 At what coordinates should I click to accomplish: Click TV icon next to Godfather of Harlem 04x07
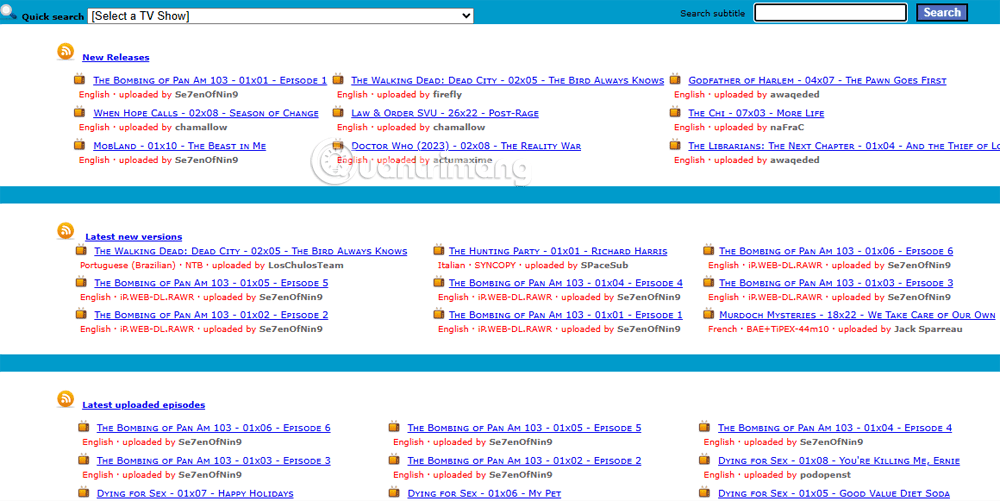tap(675, 79)
